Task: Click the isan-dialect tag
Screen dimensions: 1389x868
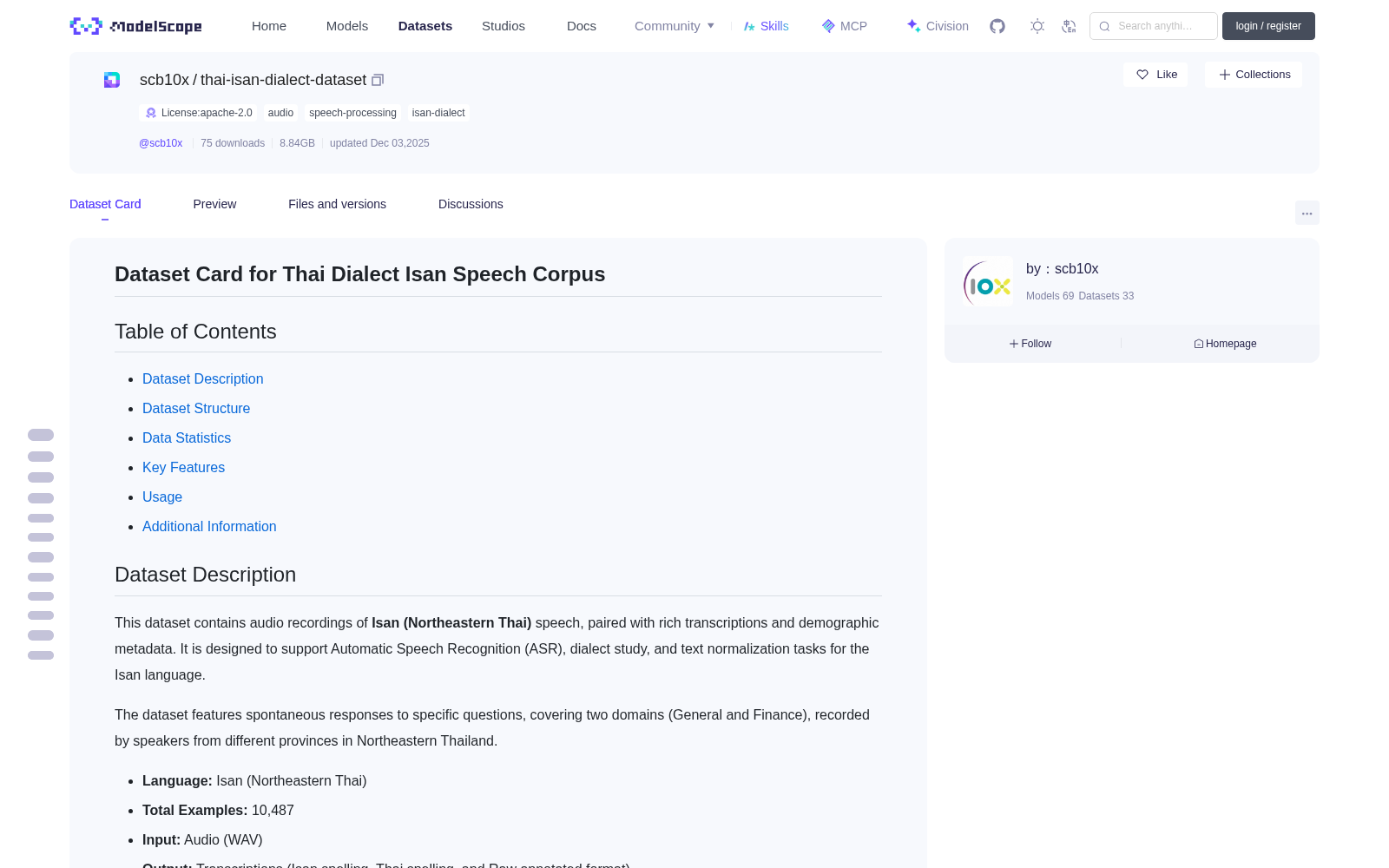Action: point(438,113)
